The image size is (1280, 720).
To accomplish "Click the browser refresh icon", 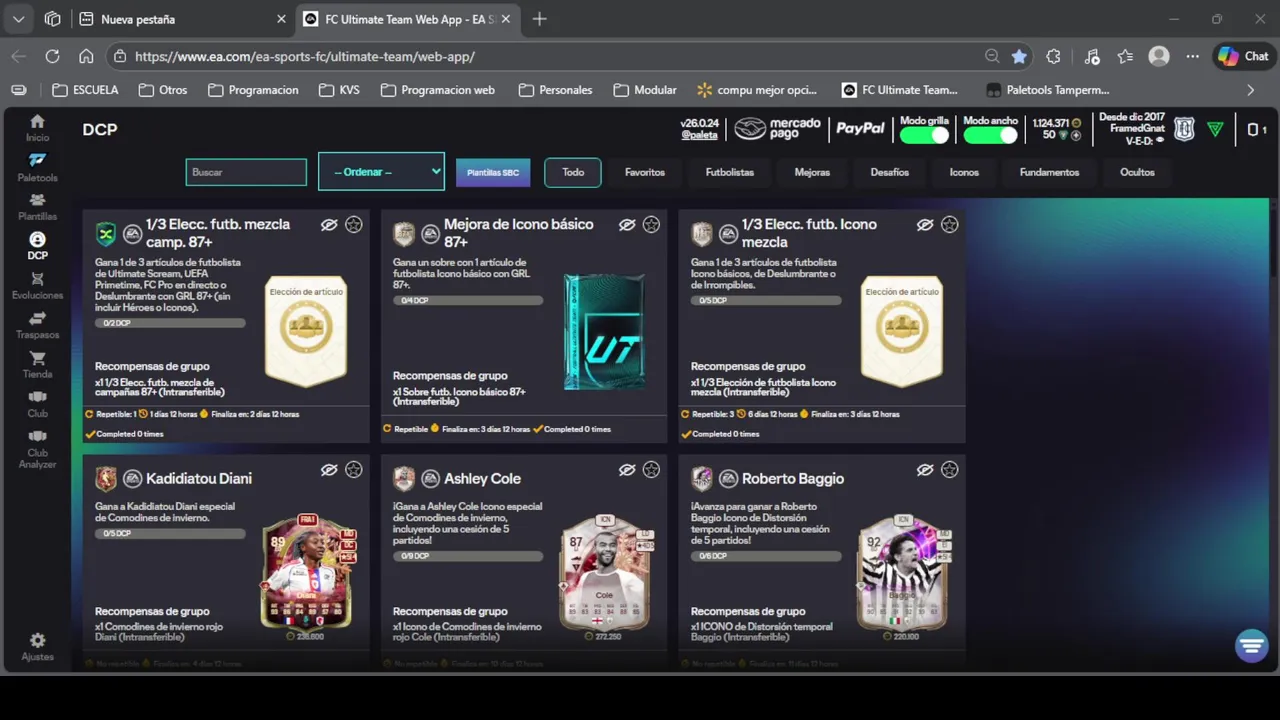I will [52, 57].
